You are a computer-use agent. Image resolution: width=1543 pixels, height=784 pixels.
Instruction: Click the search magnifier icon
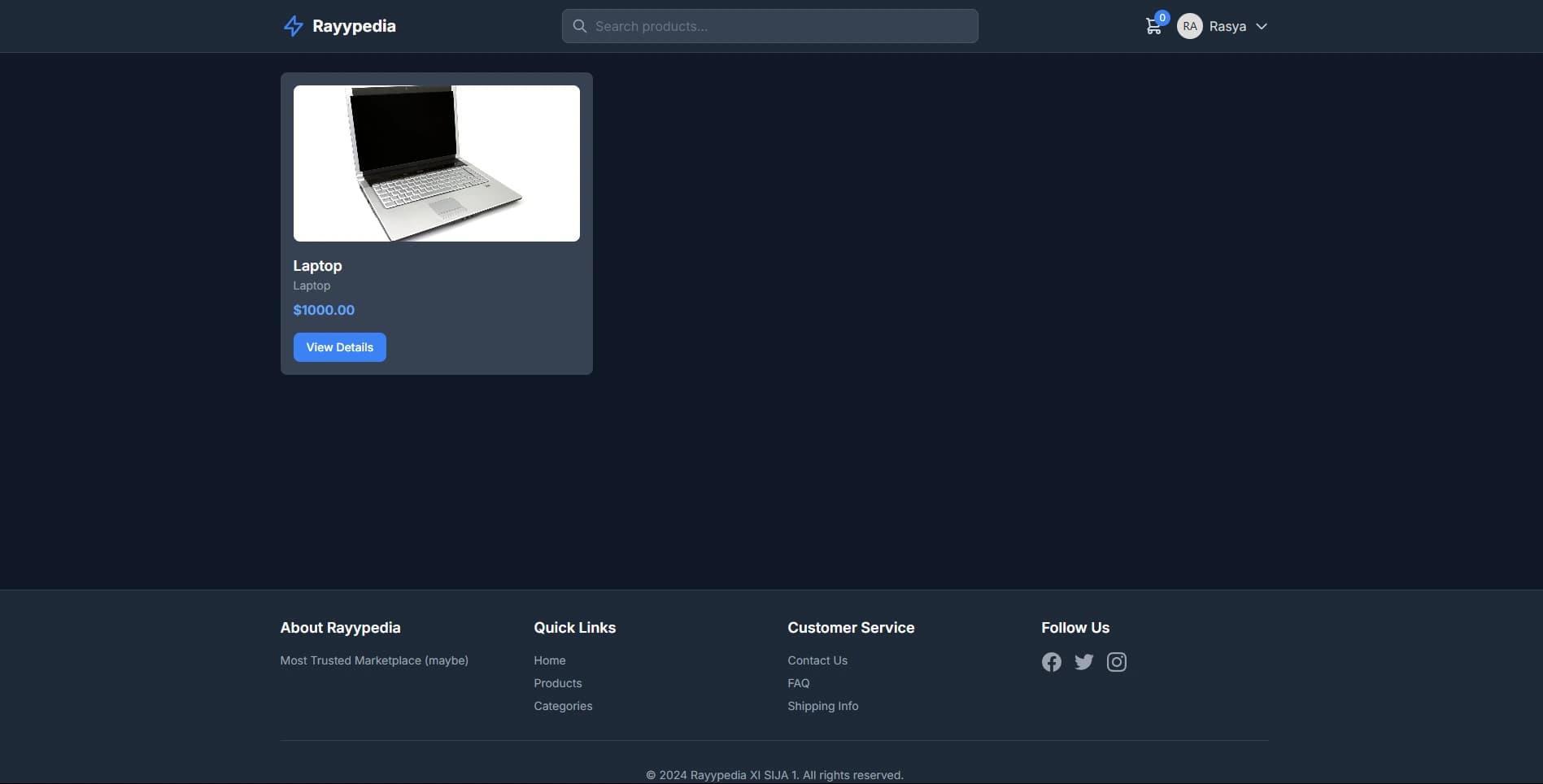pos(579,26)
